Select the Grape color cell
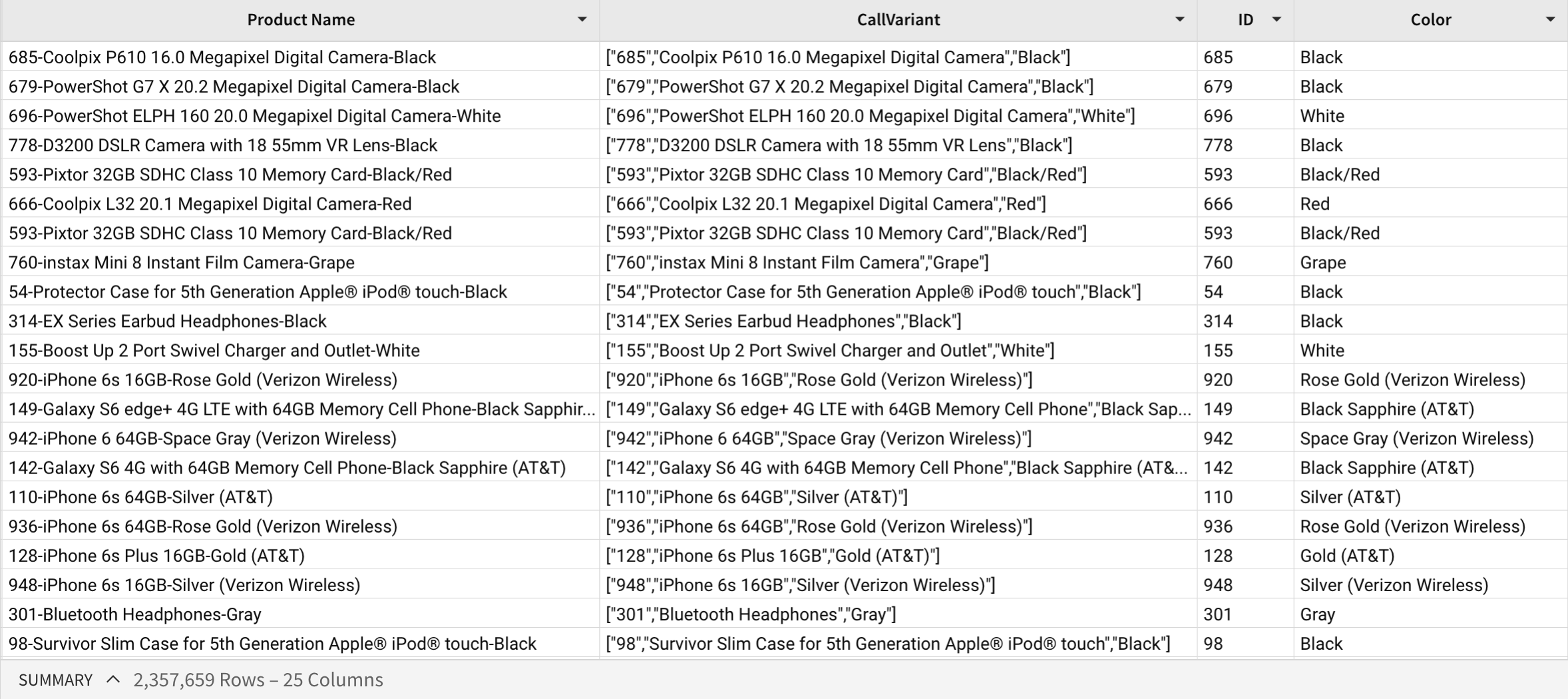This screenshot has width=1568, height=699. (x=1430, y=262)
